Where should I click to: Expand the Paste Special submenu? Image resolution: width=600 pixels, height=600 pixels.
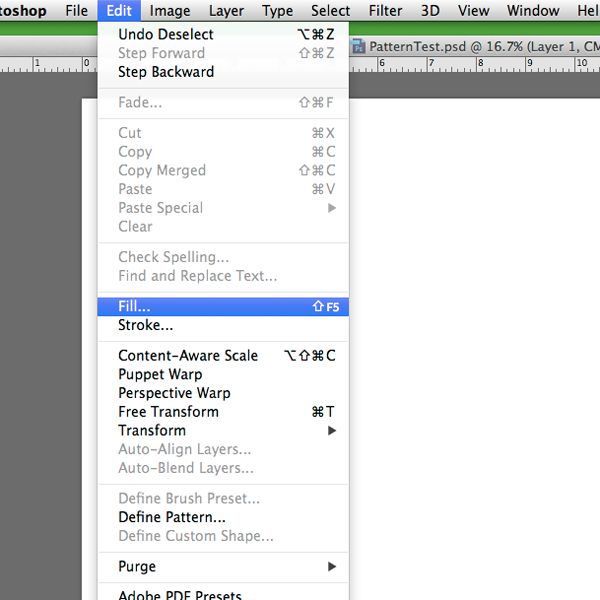[223, 208]
